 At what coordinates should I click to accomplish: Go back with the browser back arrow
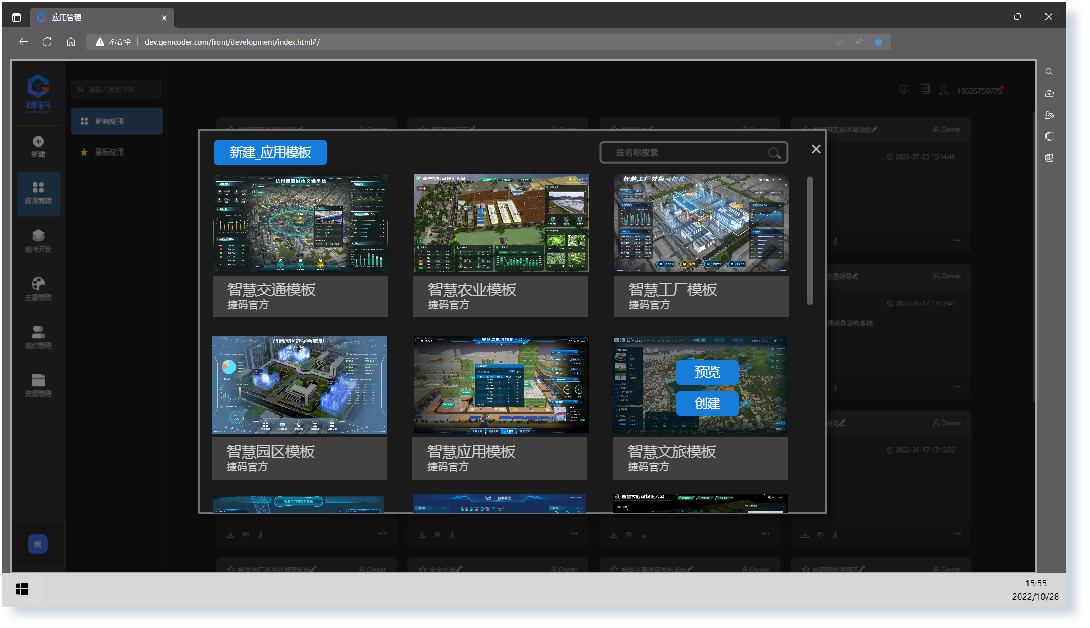click(24, 42)
